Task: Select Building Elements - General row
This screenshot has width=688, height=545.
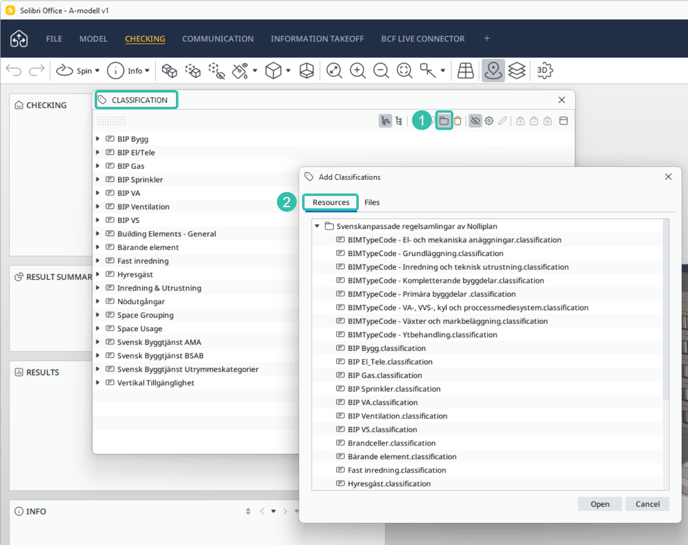Action: 197,233
